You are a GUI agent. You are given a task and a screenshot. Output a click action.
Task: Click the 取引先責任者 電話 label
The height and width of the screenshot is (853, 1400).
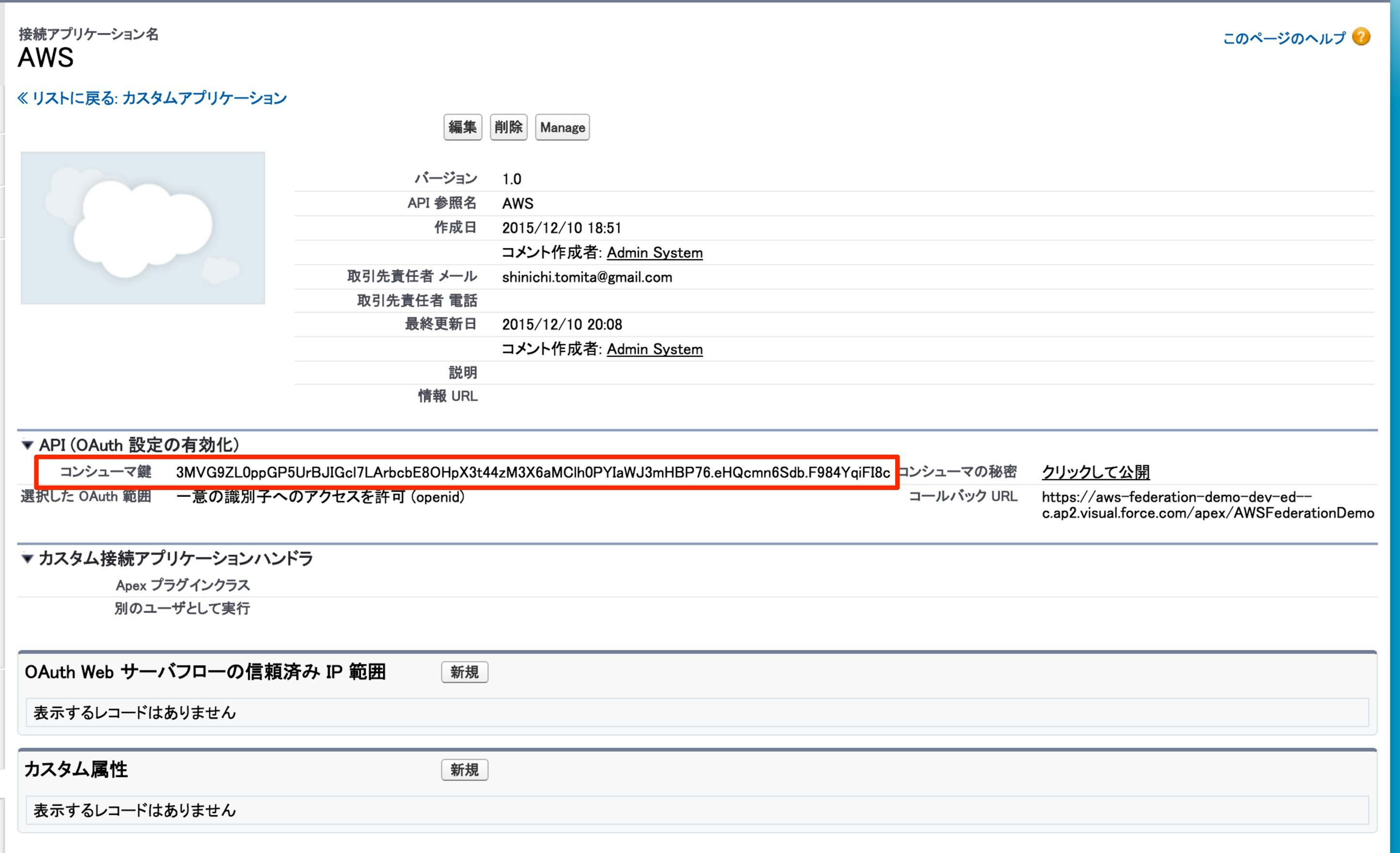click(x=417, y=300)
